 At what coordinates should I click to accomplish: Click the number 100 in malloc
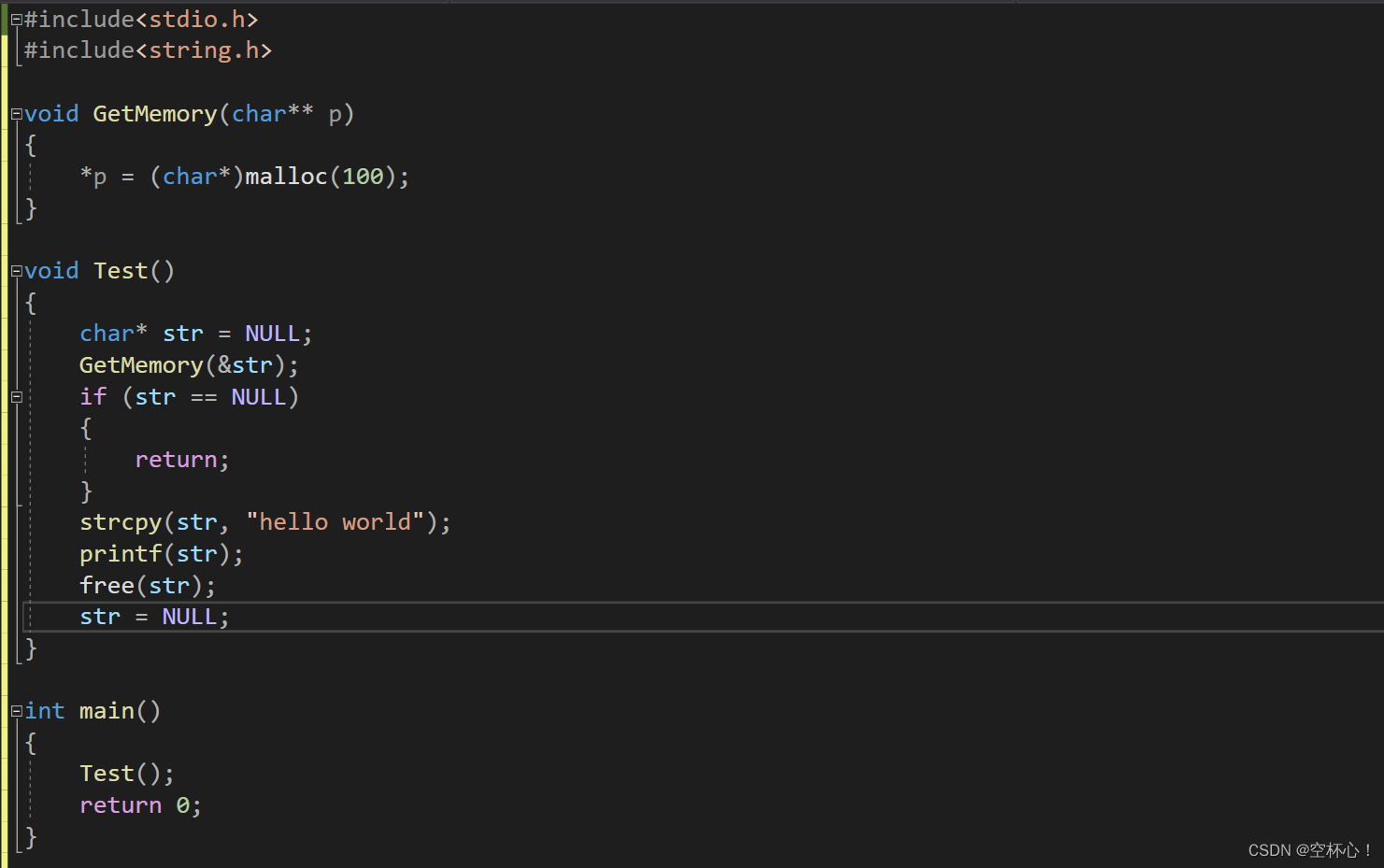point(363,177)
